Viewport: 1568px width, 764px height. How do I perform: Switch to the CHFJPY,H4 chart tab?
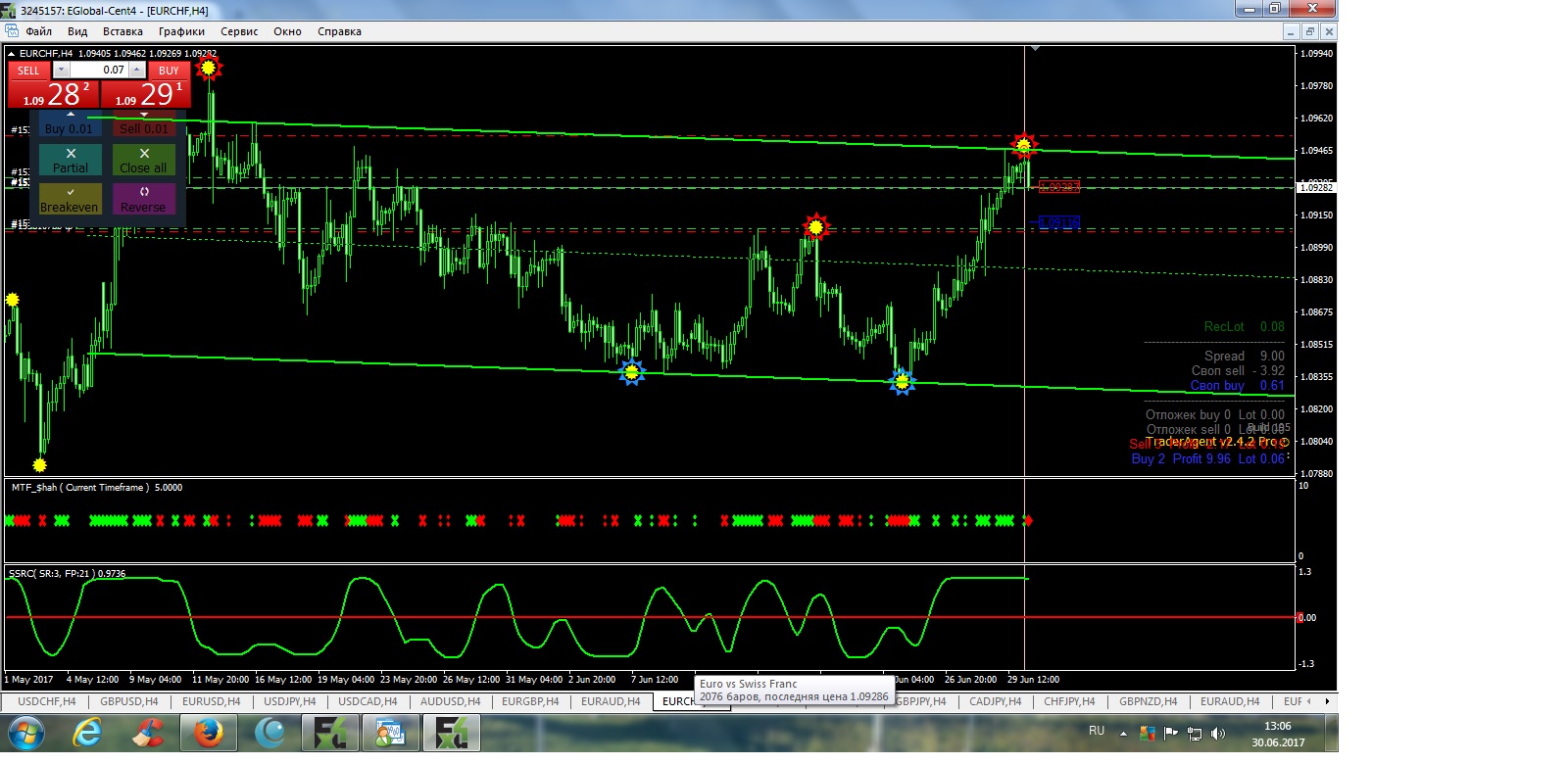tap(1069, 701)
